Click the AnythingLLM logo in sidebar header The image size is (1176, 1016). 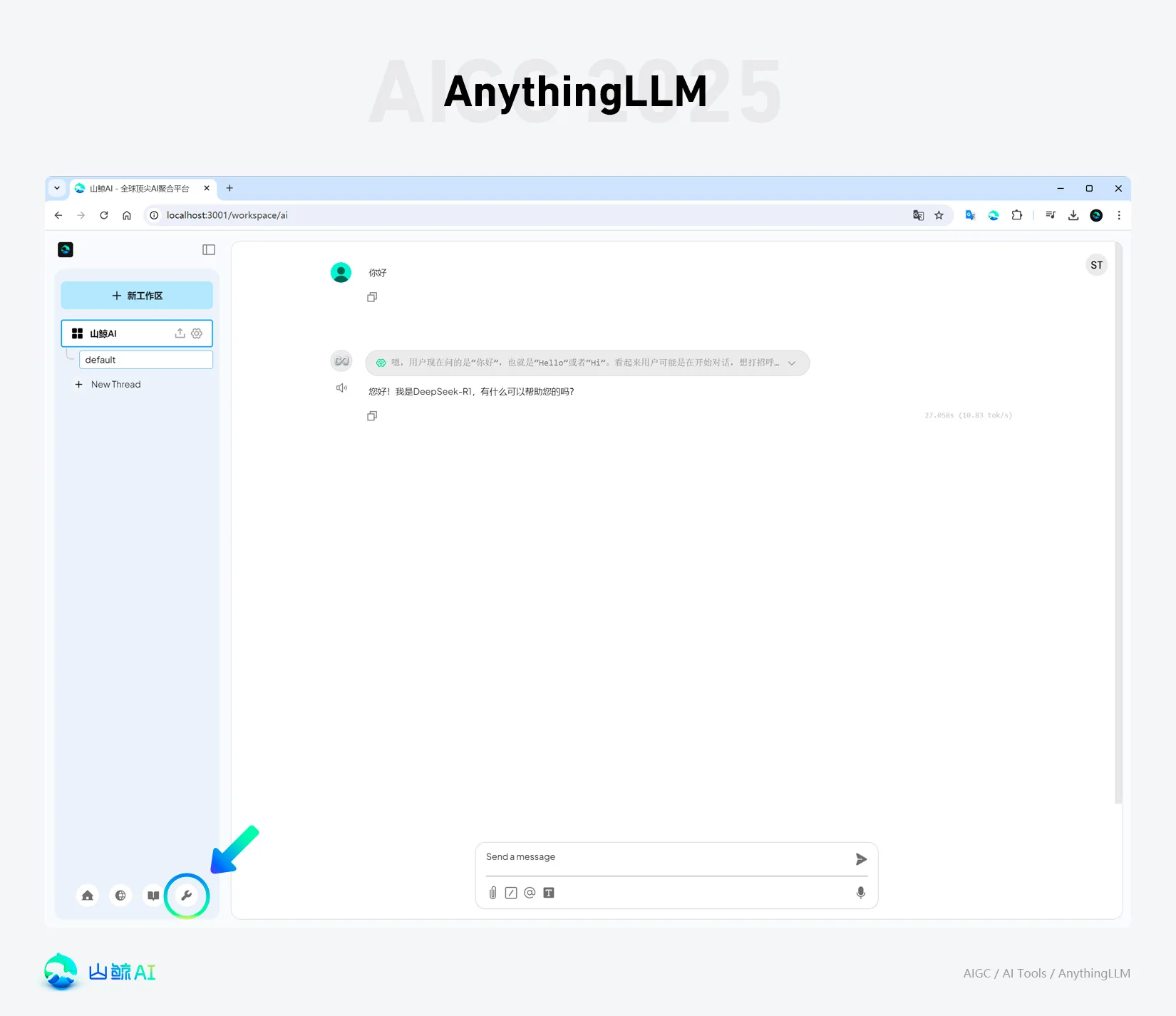[x=66, y=249]
